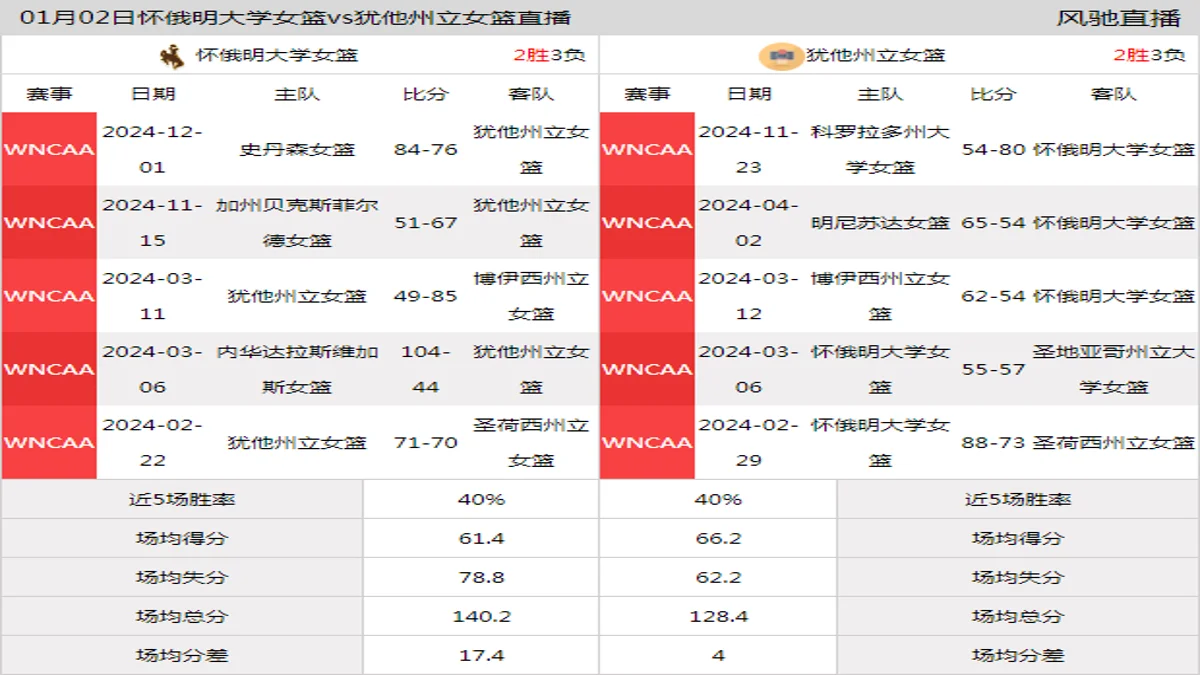
Task: Open the away team 圣地亚哥州立大学女篮
Action: [1114, 369]
